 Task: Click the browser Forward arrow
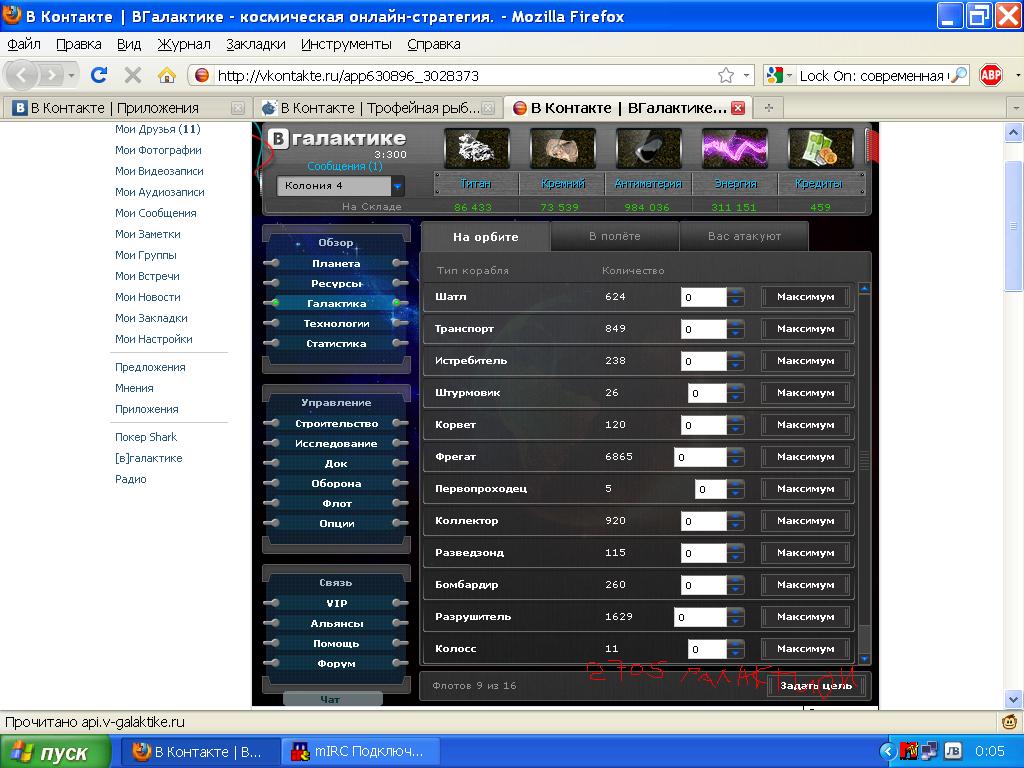pyautogui.click(x=51, y=75)
